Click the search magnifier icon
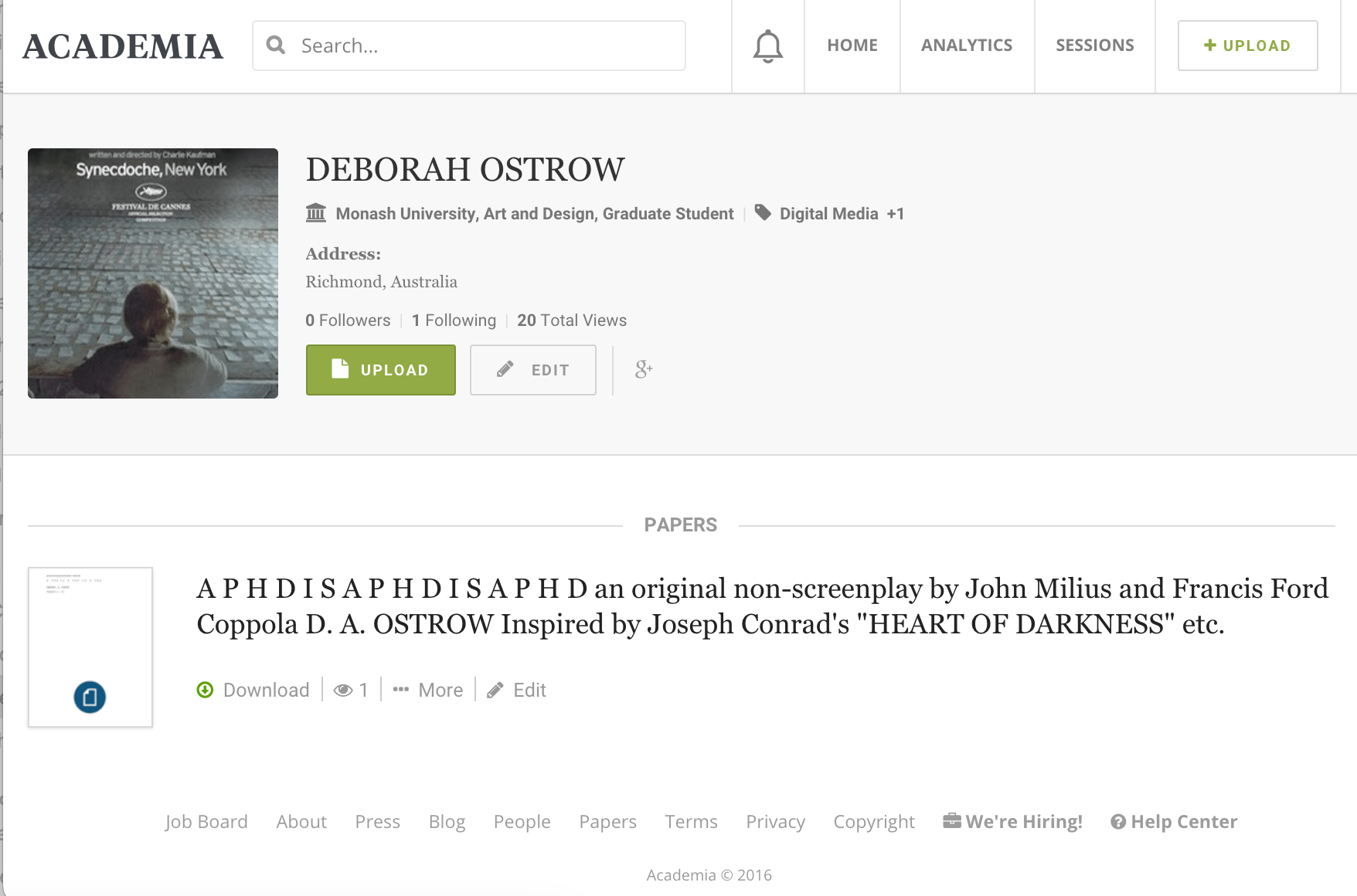Screen dimensions: 1357x896 pyautogui.click(x=276, y=46)
